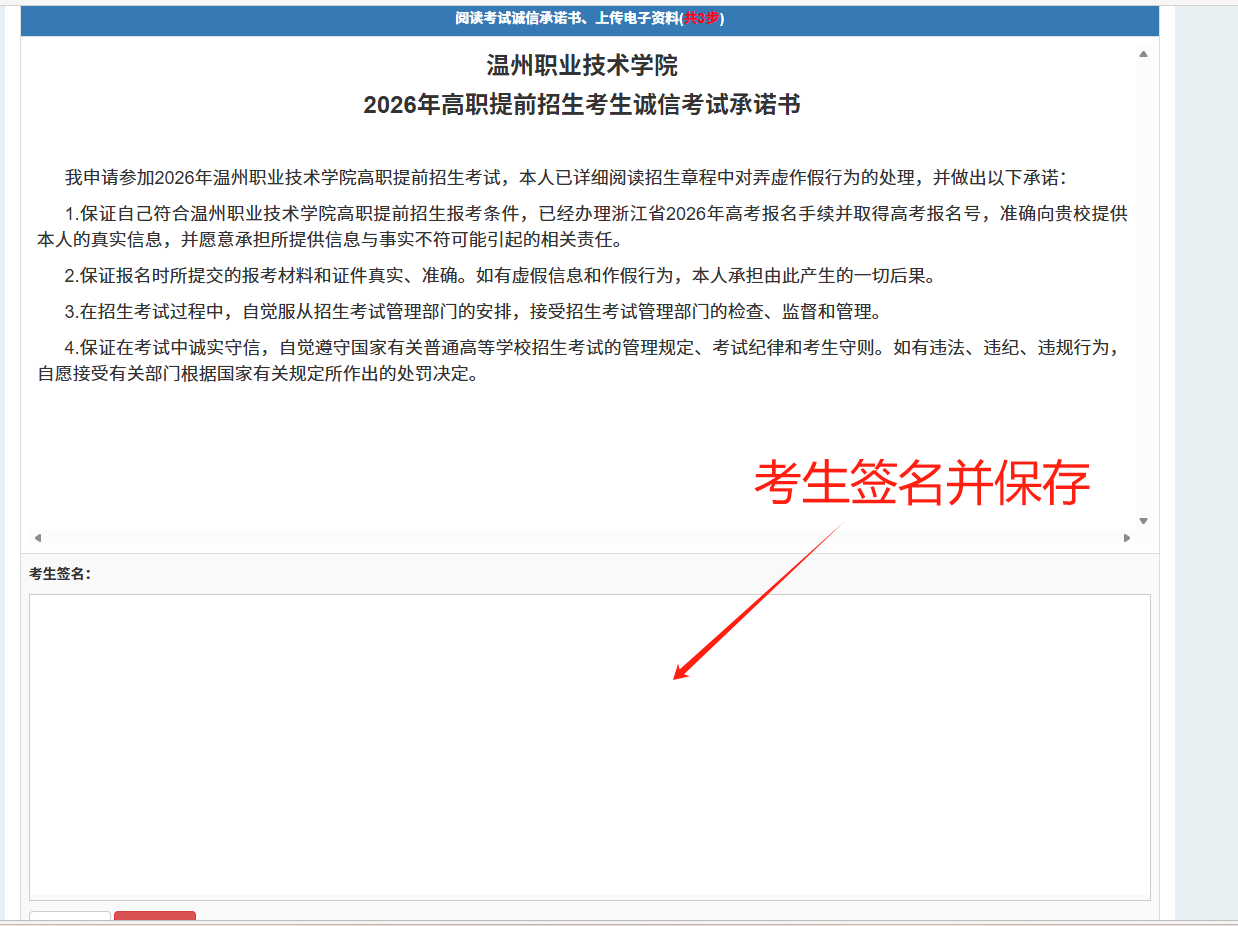The width and height of the screenshot is (1238, 926).
Task: Click pledge item 3 about 招生考试管理部门
Action: (473, 312)
